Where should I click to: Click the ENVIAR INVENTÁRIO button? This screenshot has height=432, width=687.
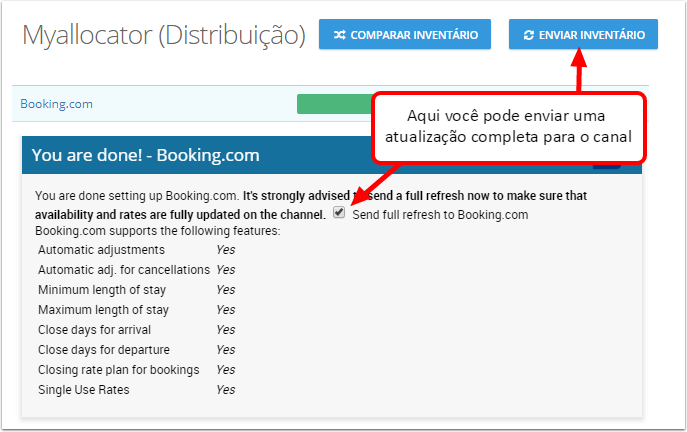click(583, 34)
